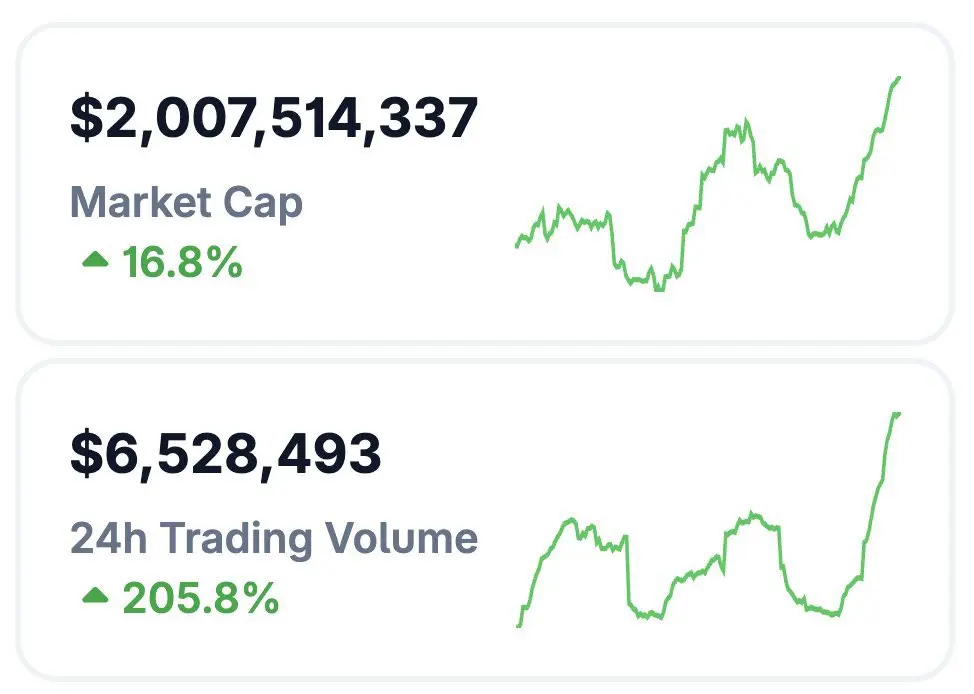Image resolution: width=974 pixels, height=694 pixels.
Task: Select the $2,007,514,337 market cap value
Action: [274, 117]
